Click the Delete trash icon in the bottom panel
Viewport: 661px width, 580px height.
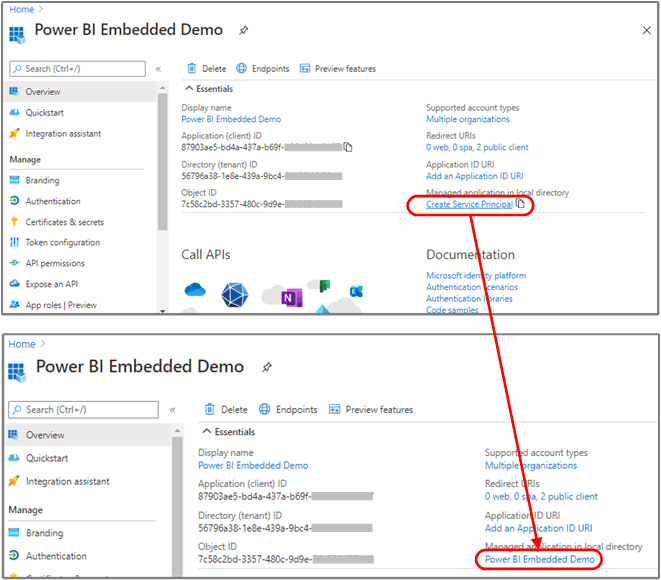(x=210, y=409)
